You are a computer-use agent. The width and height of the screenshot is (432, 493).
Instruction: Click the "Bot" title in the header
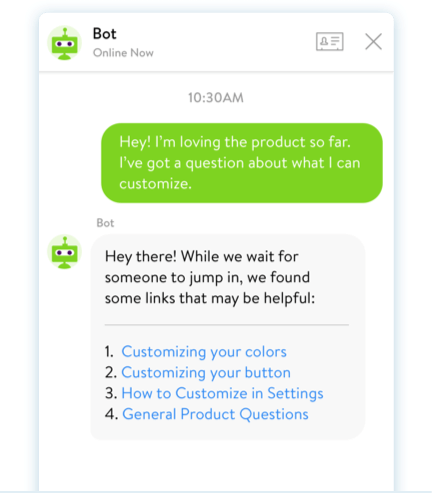pyautogui.click(x=105, y=34)
